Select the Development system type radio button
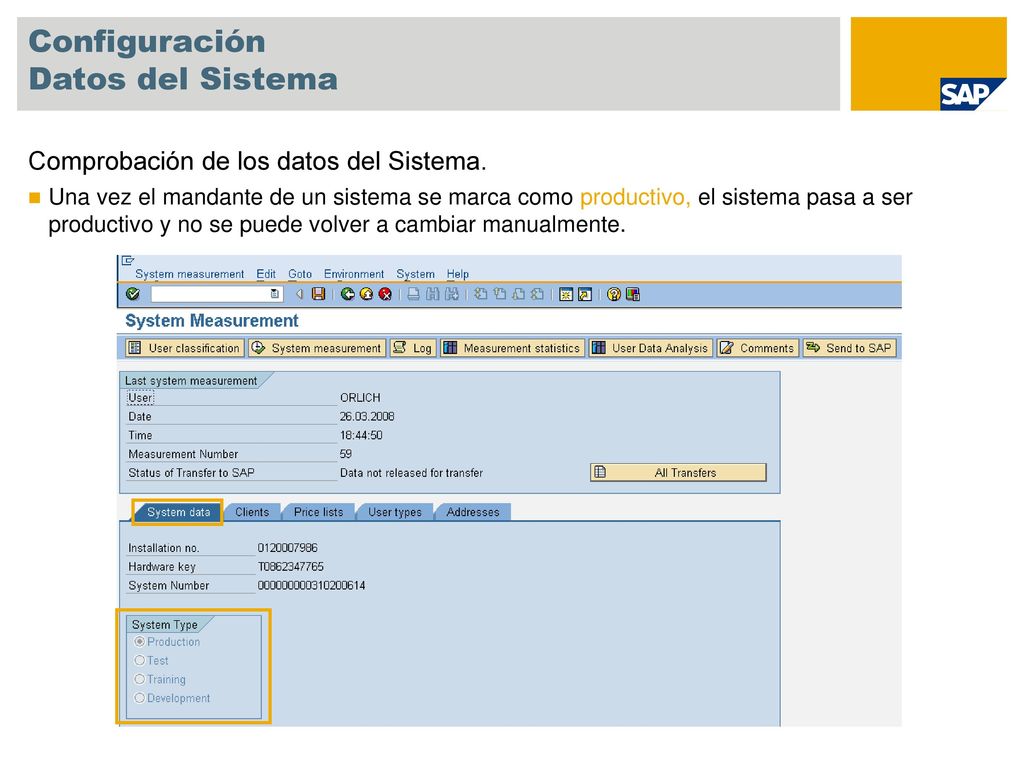 tap(139, 698)
